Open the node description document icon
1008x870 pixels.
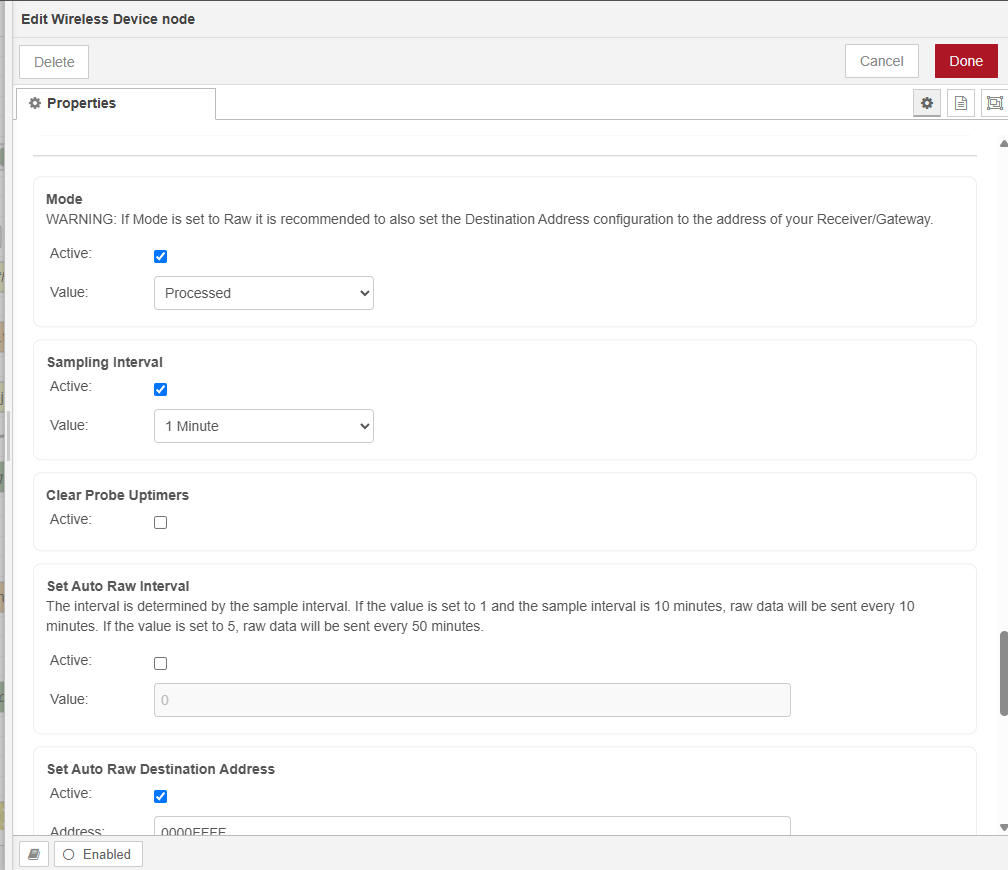point(960,103)
